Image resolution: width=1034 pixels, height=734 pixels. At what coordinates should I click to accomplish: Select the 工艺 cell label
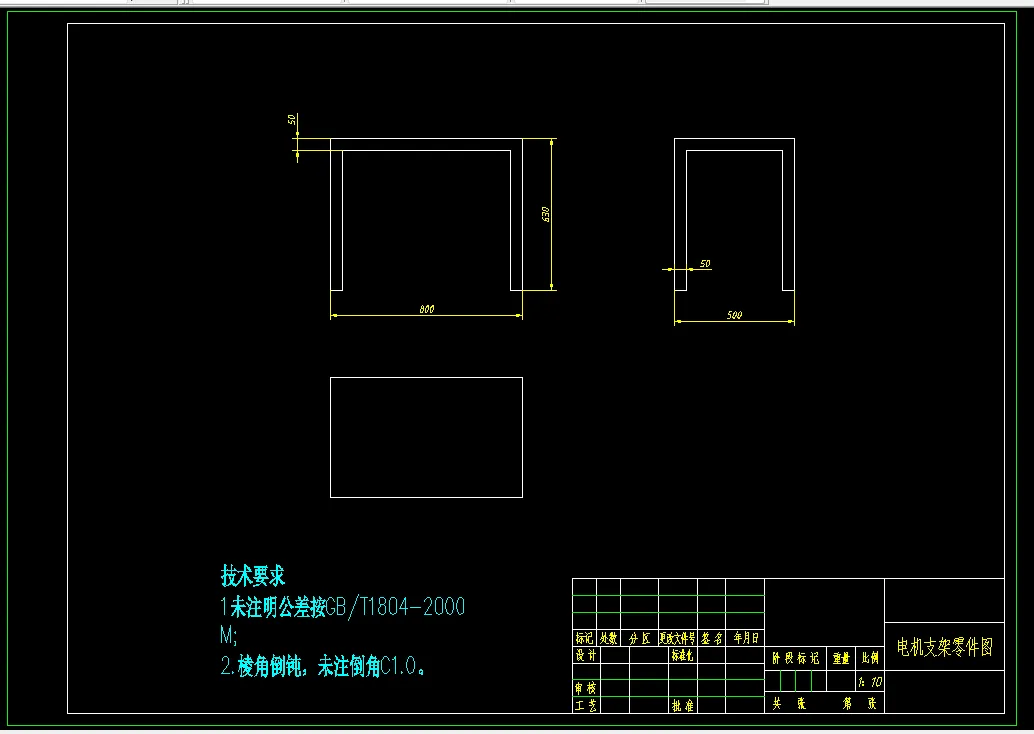(586, 705)
